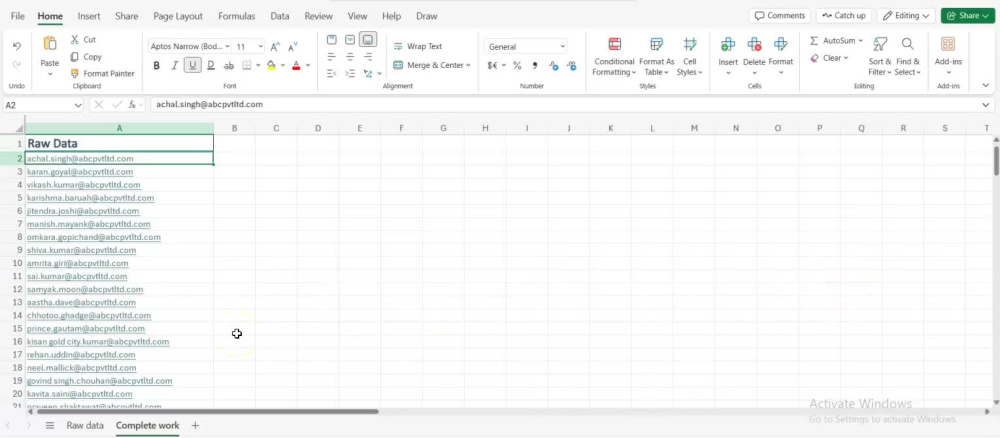
Task: Apply percent style format
Action: tap(517, 65)
